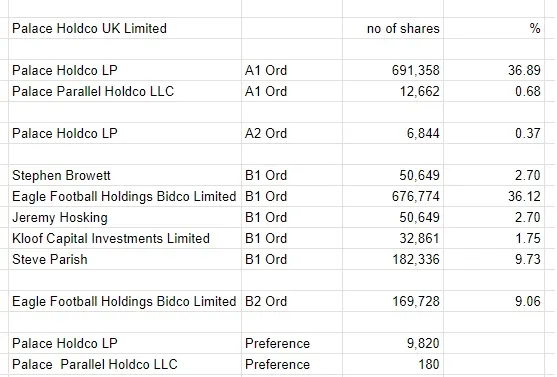
Task: Click the 182,336 shares cell
Action: click(393, 259)
